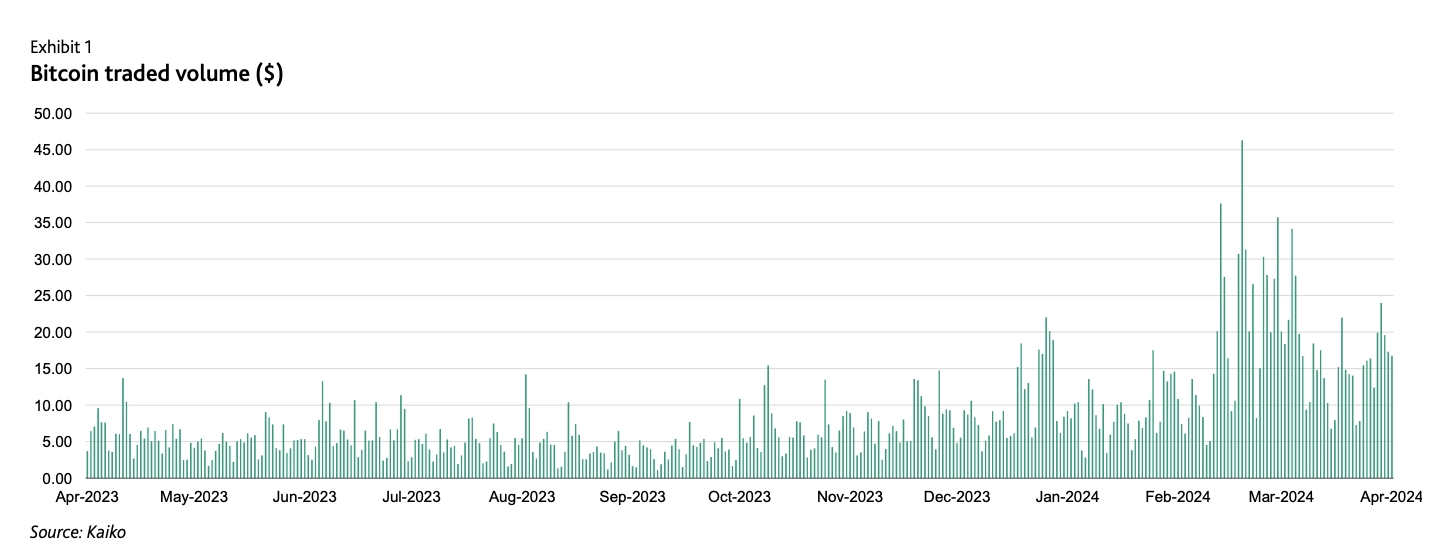Click the Jan-2024 x-axis label
This screenshot has height=560, width=1446.
point(1066,497)
